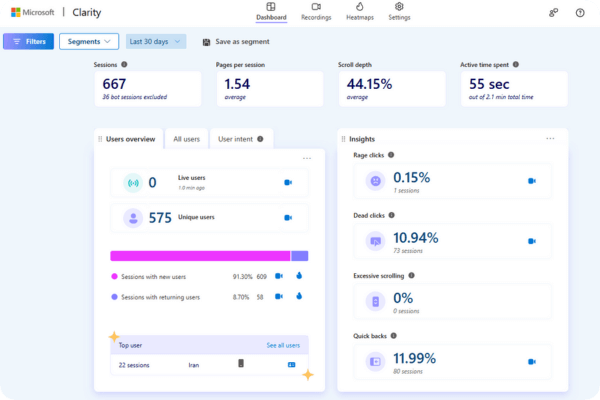The image size is (600, 400).
Task: View recordings for Dead clicks
Action: coord(532,241)
